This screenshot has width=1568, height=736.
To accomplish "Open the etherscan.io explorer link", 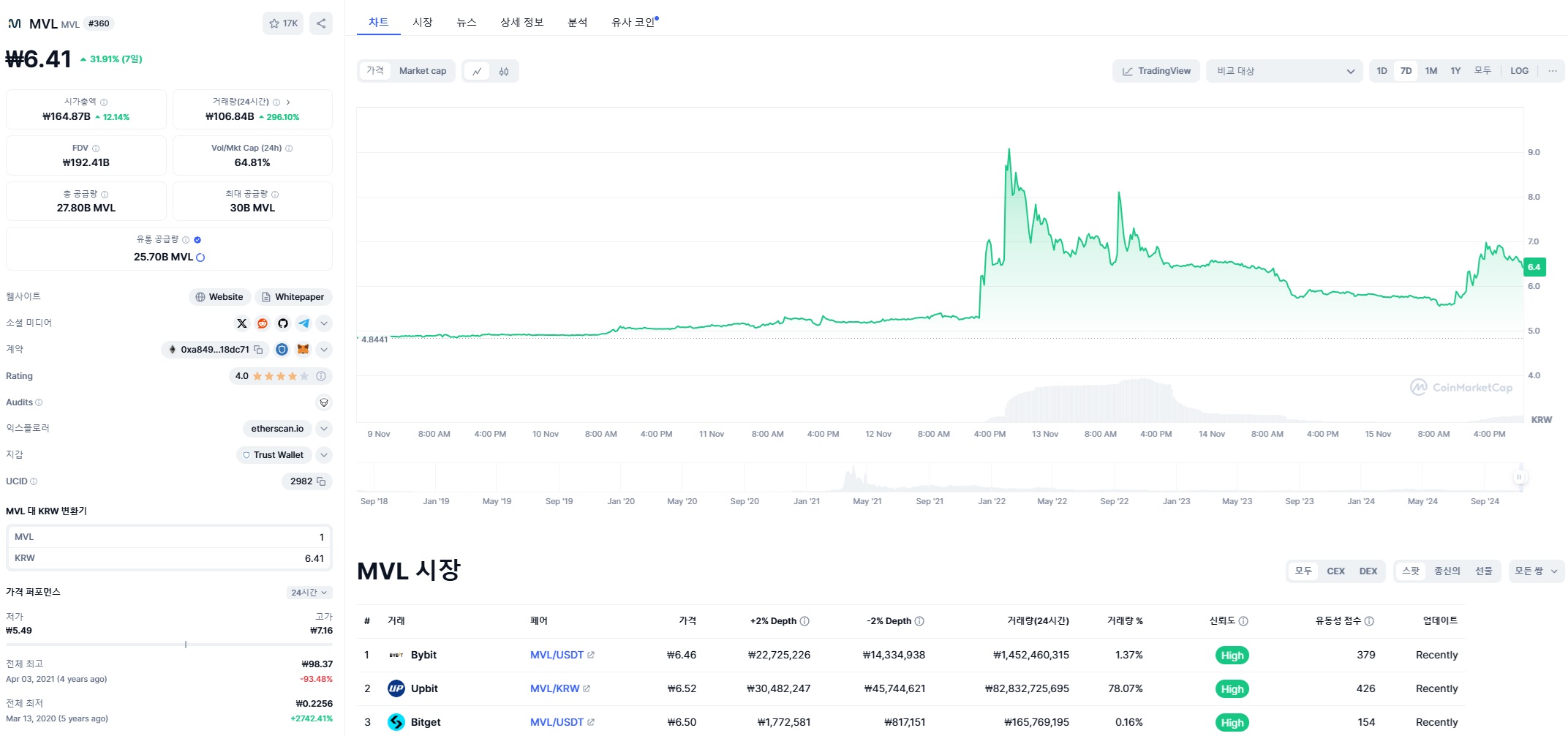I will point(277,429).
